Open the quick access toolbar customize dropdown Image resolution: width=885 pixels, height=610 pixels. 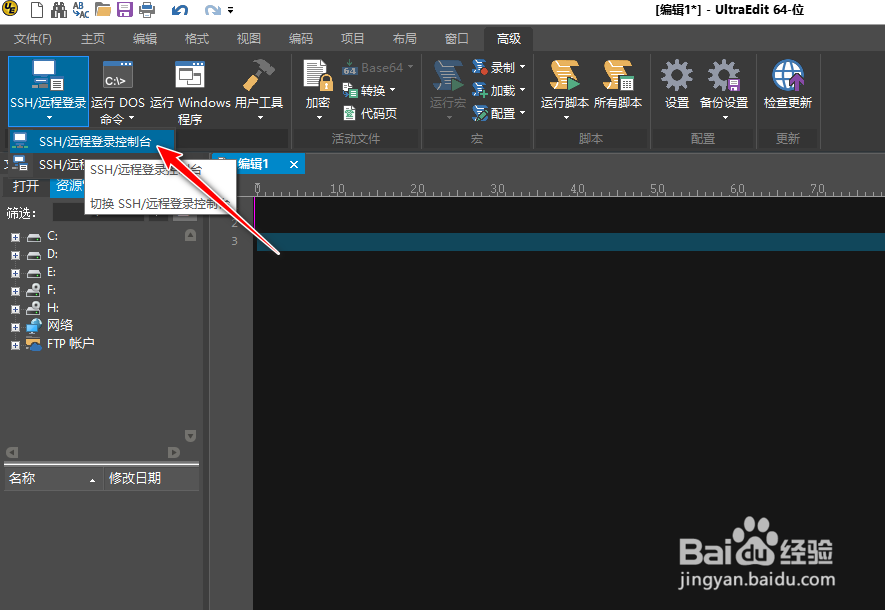(230, 10)
